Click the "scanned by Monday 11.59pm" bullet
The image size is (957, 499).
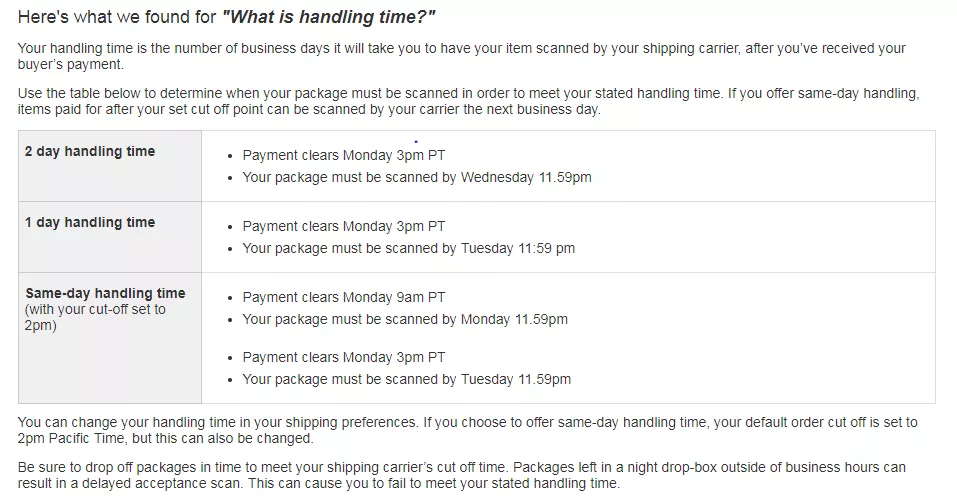click(x=405, y=319)
